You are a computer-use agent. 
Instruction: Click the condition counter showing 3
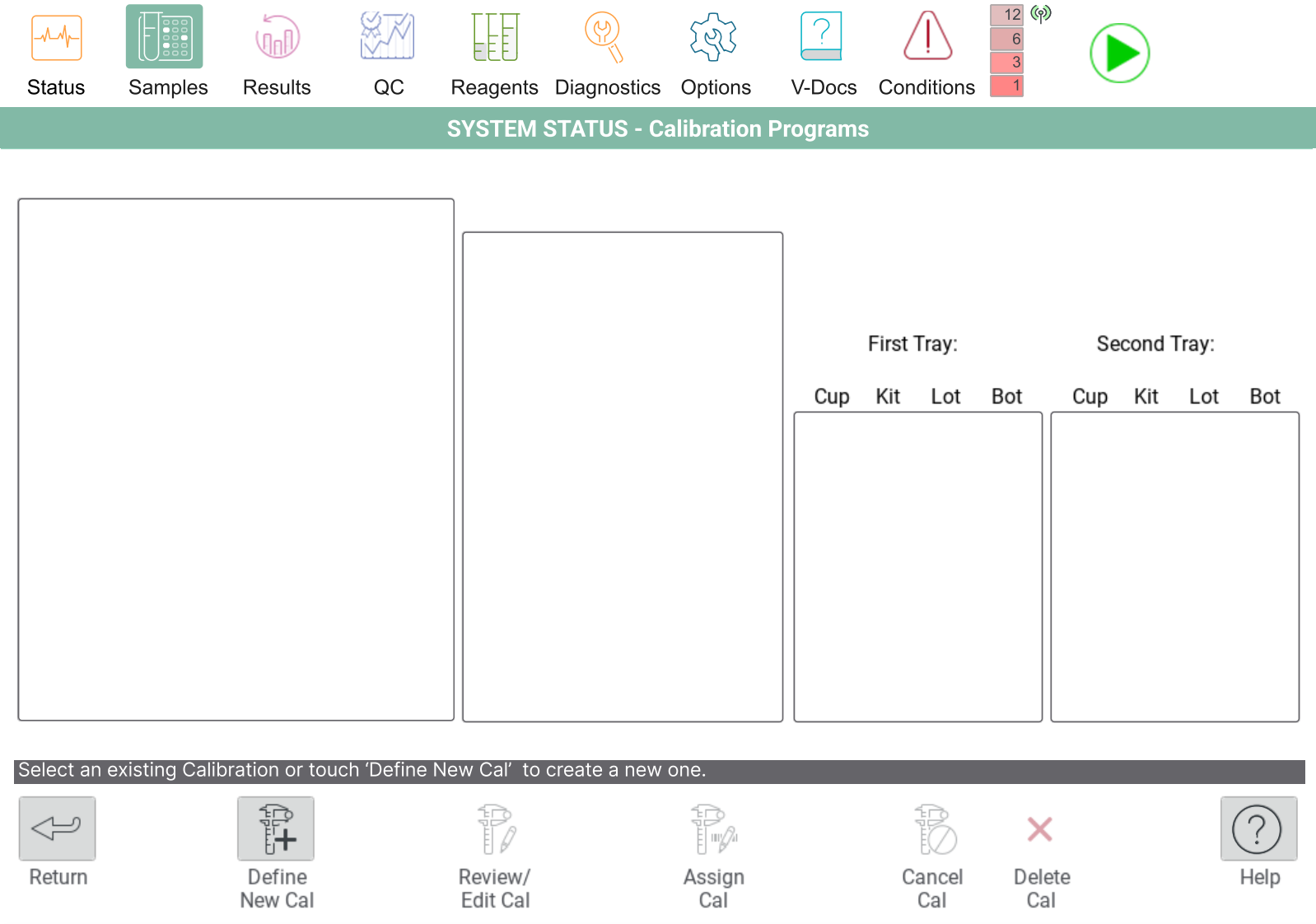click(1006, 63)
